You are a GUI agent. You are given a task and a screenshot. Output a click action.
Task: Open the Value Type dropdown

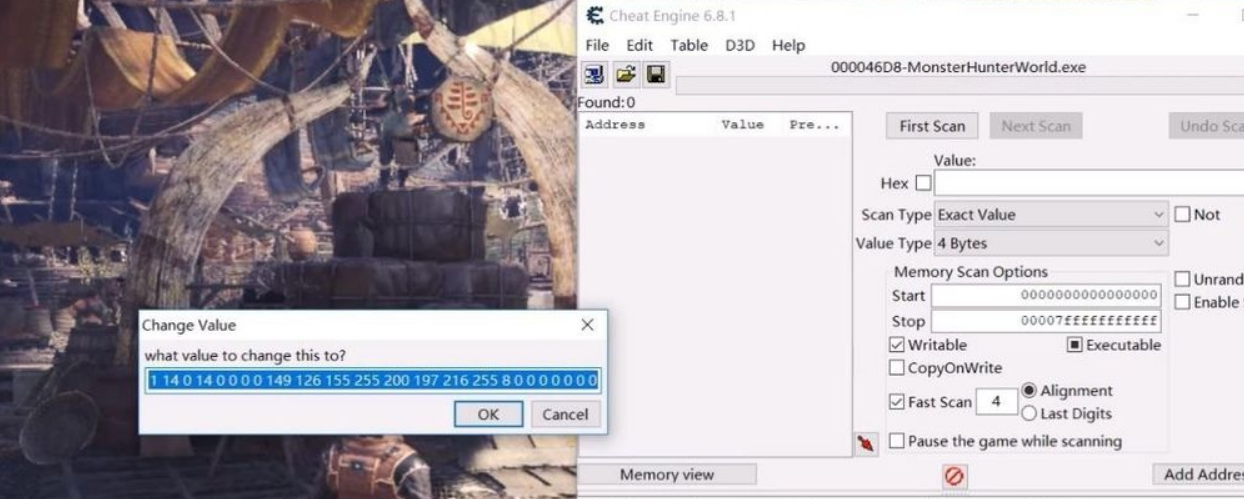1051,243
